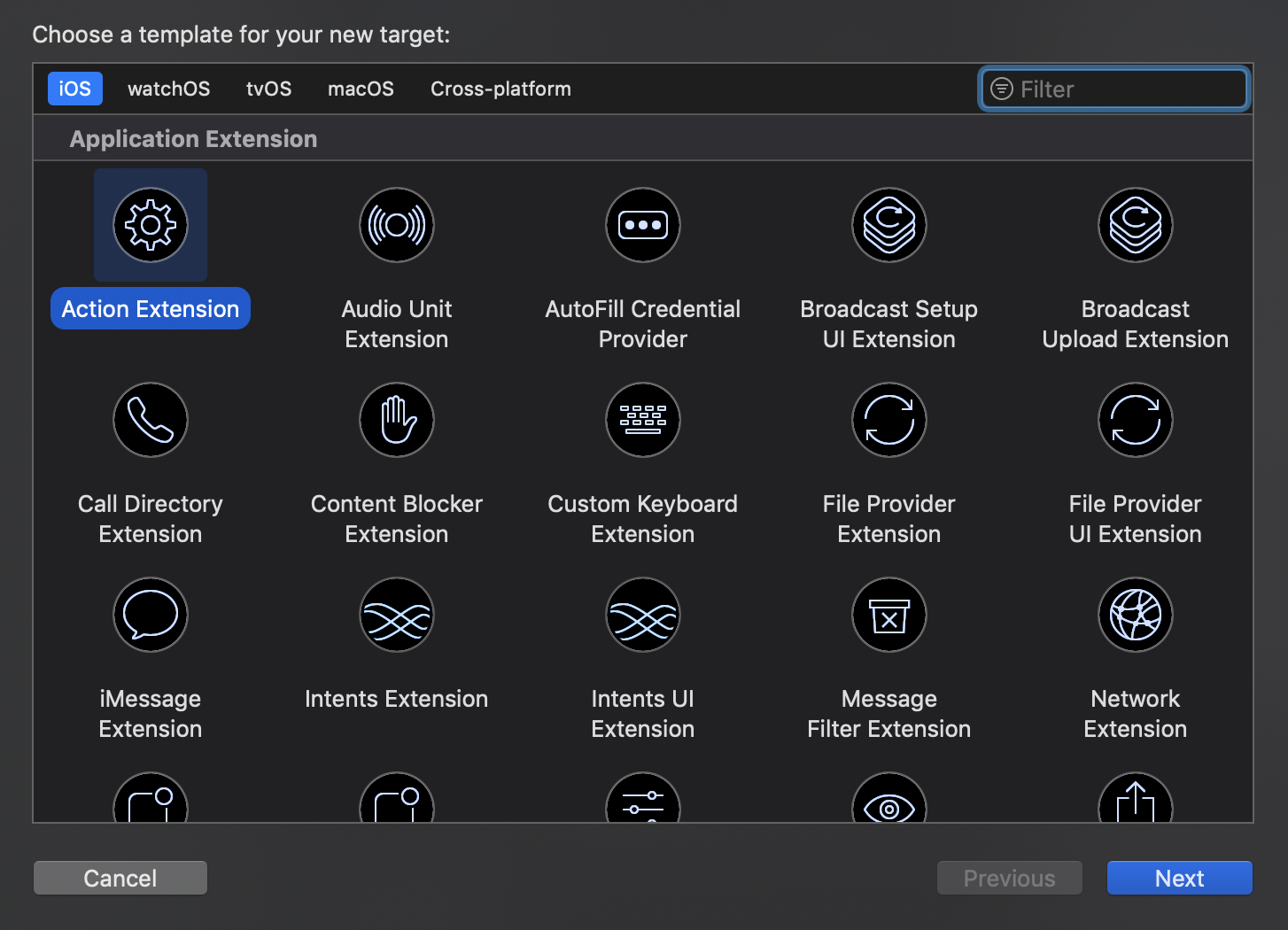Viewport: 1288px width, 930px height.
Task: Choose the Intents UI Extension icon
Action: point(642,615)
